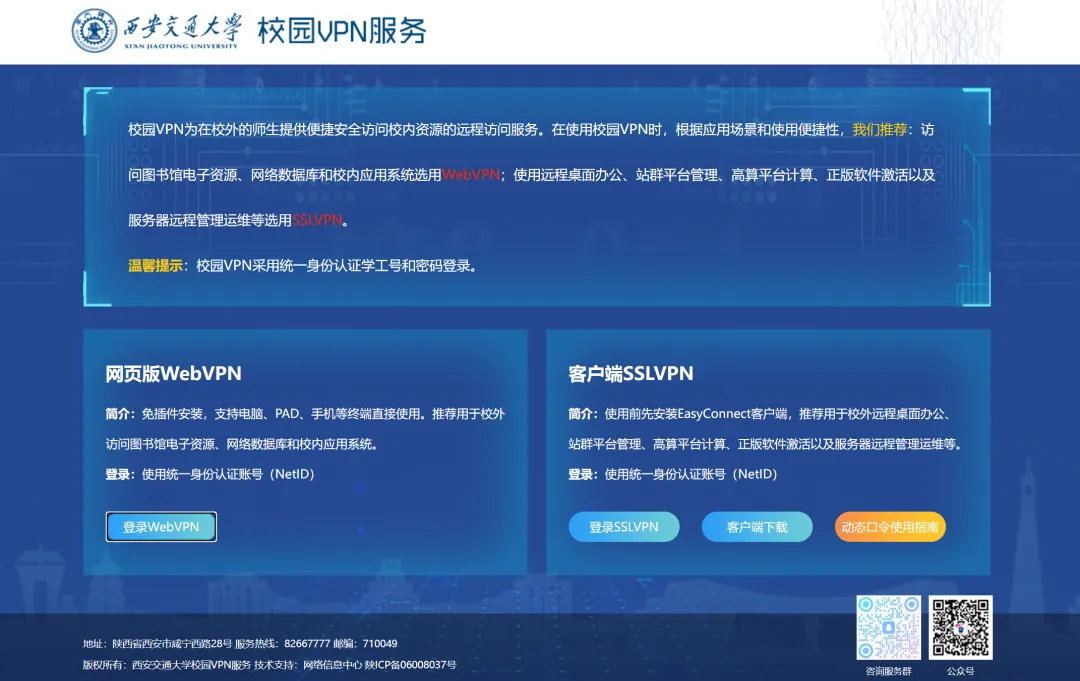
Task: Click the yellow 我们推荐 text
Action: click(x=880, y=129)
